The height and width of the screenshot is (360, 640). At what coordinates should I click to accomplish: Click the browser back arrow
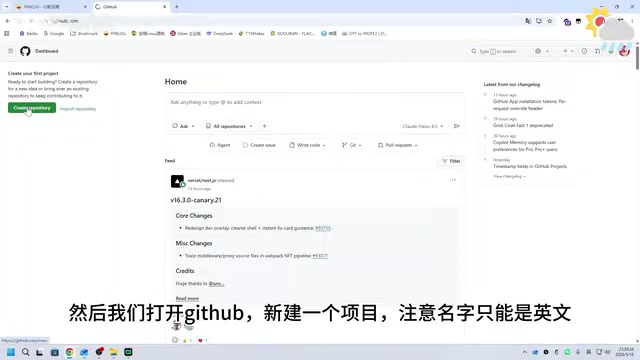coord(8,21)
